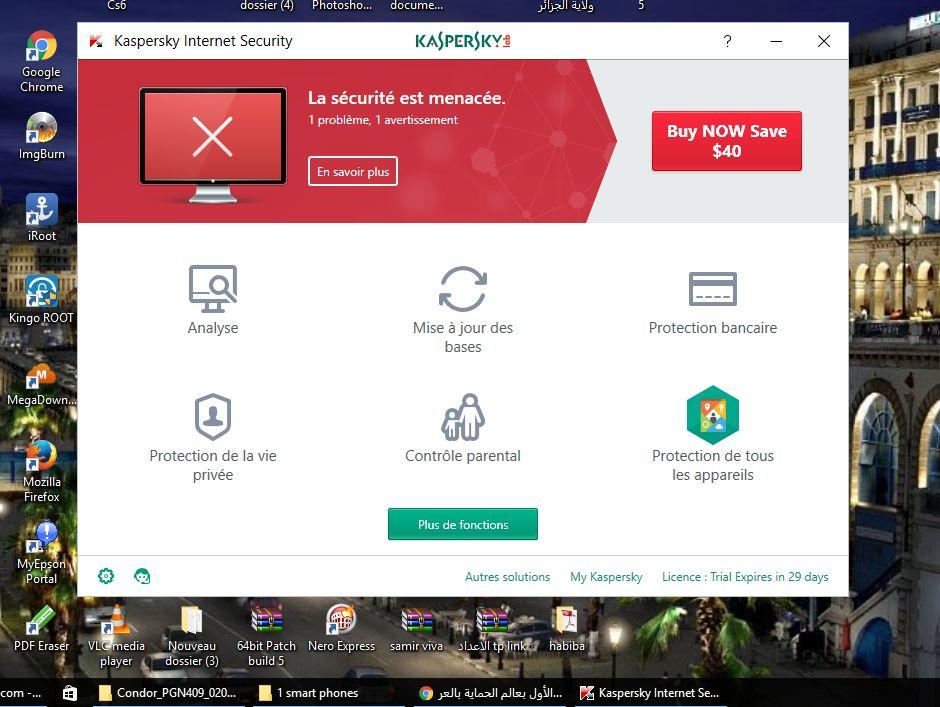
Task: Click Buy NOW Save $40 button
Action: [x=727, y=141]
